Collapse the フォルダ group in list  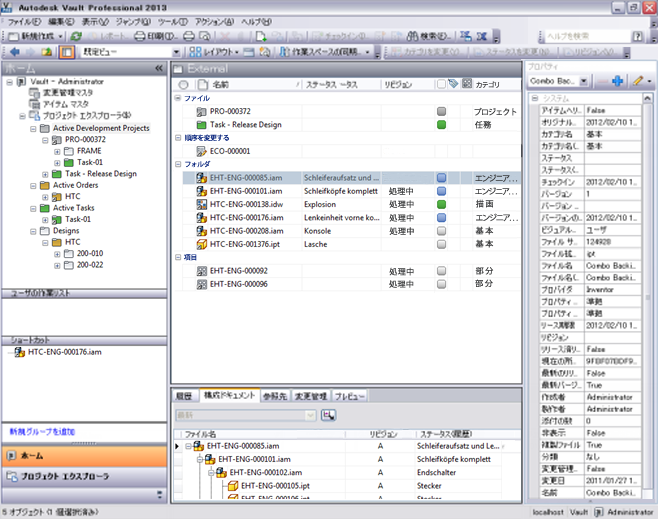click(x=178, y=164)
